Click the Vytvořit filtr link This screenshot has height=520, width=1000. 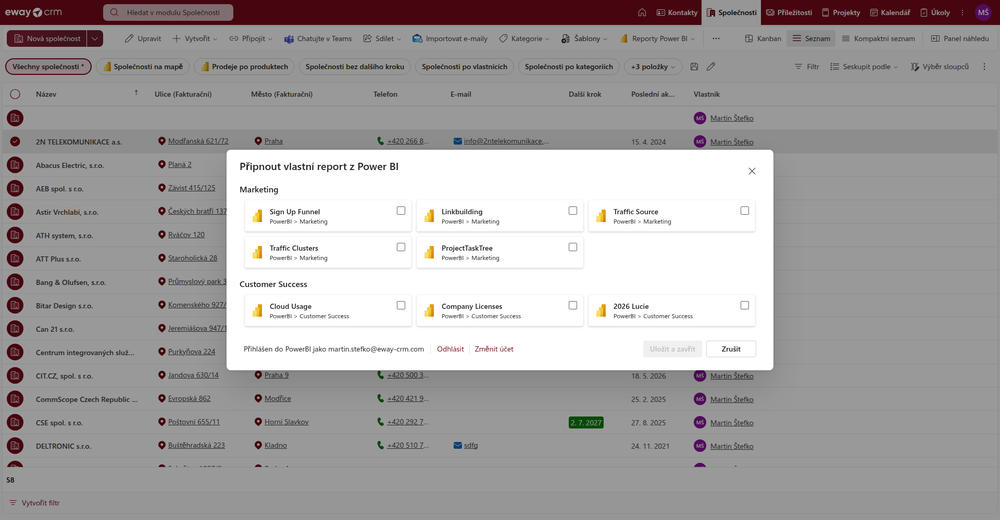(34, 503)
